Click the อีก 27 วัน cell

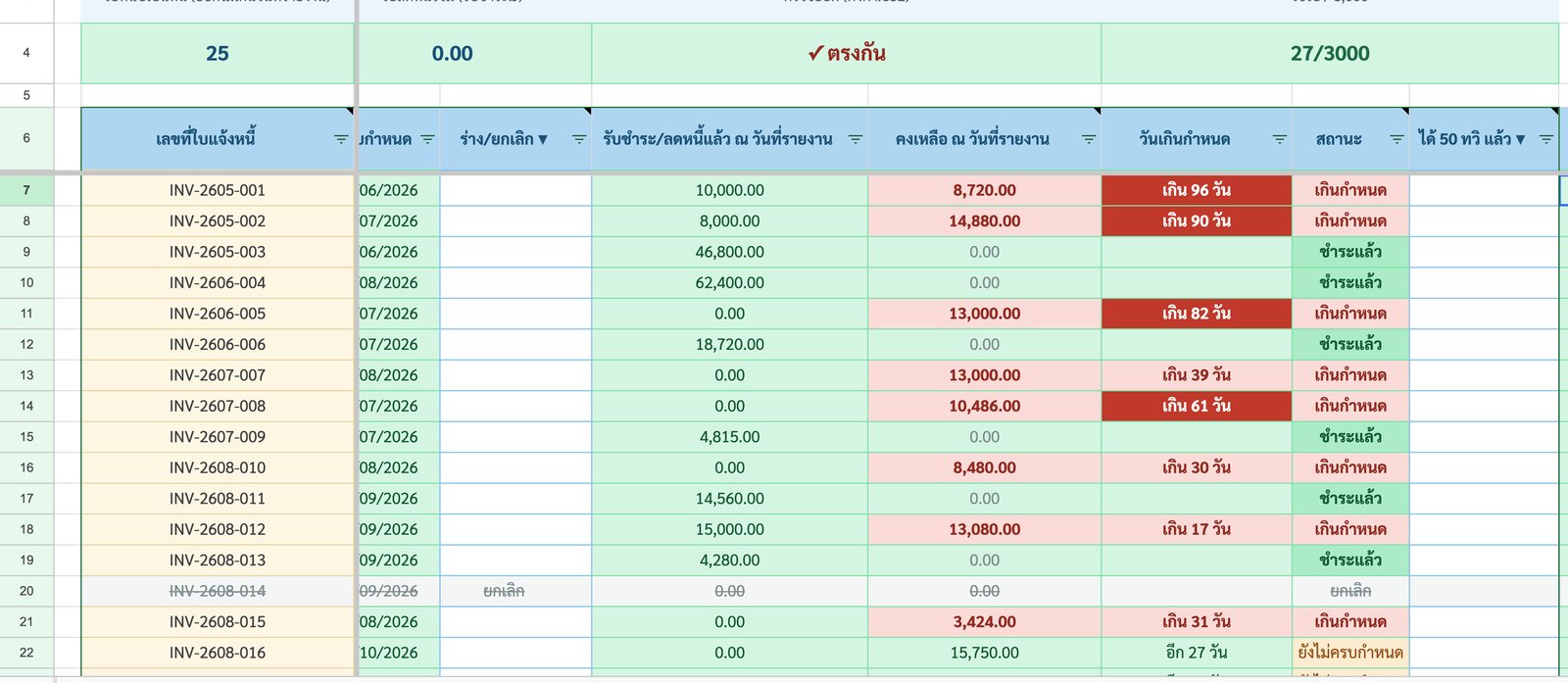pos(1197,653)
